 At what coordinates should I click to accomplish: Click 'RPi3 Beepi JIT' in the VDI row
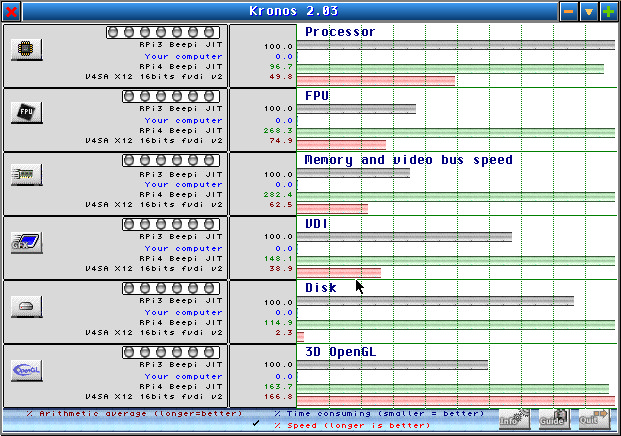point(181,236)
